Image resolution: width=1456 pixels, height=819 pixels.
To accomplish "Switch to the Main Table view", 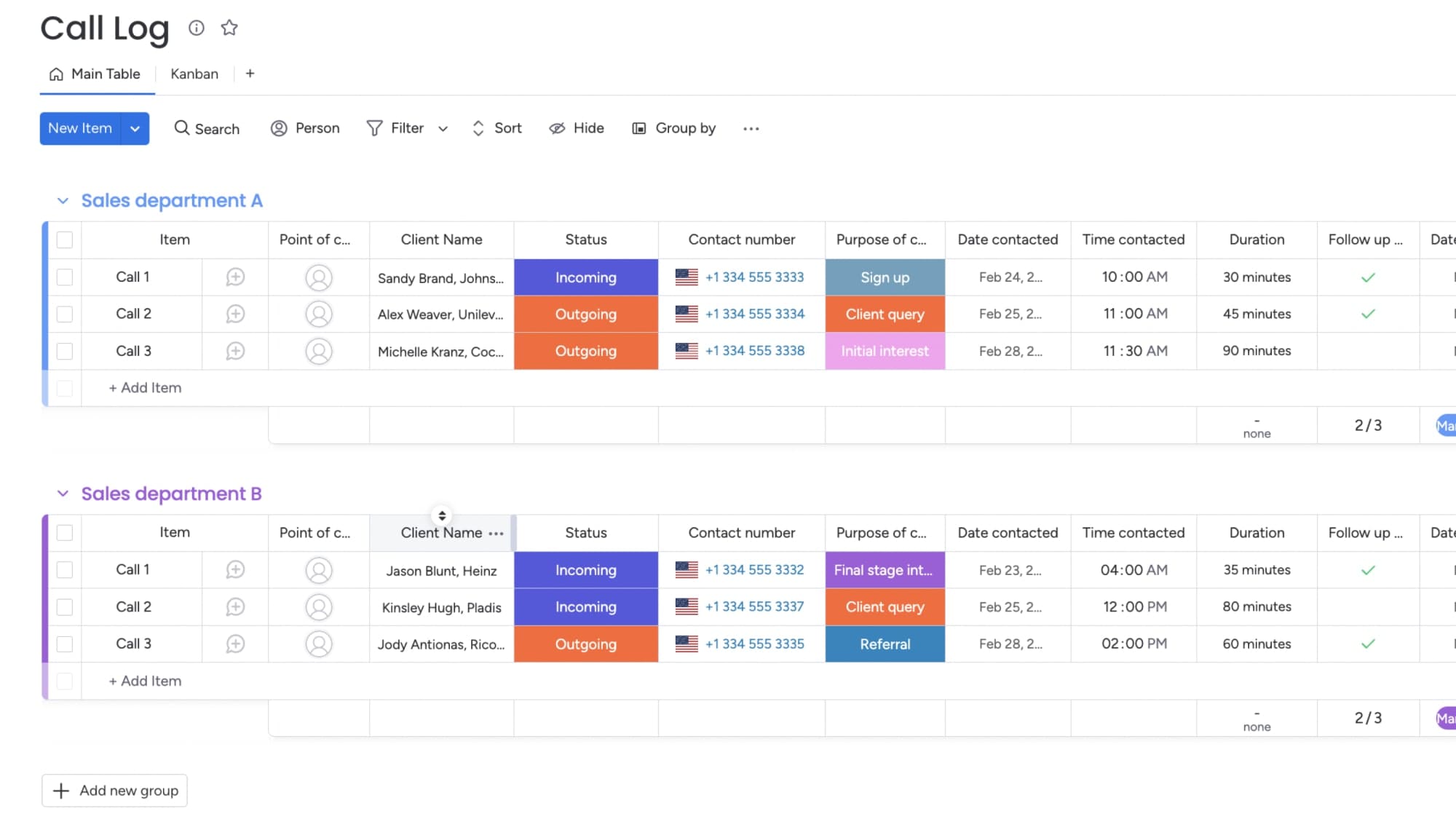I will click(x=95, y=74).
